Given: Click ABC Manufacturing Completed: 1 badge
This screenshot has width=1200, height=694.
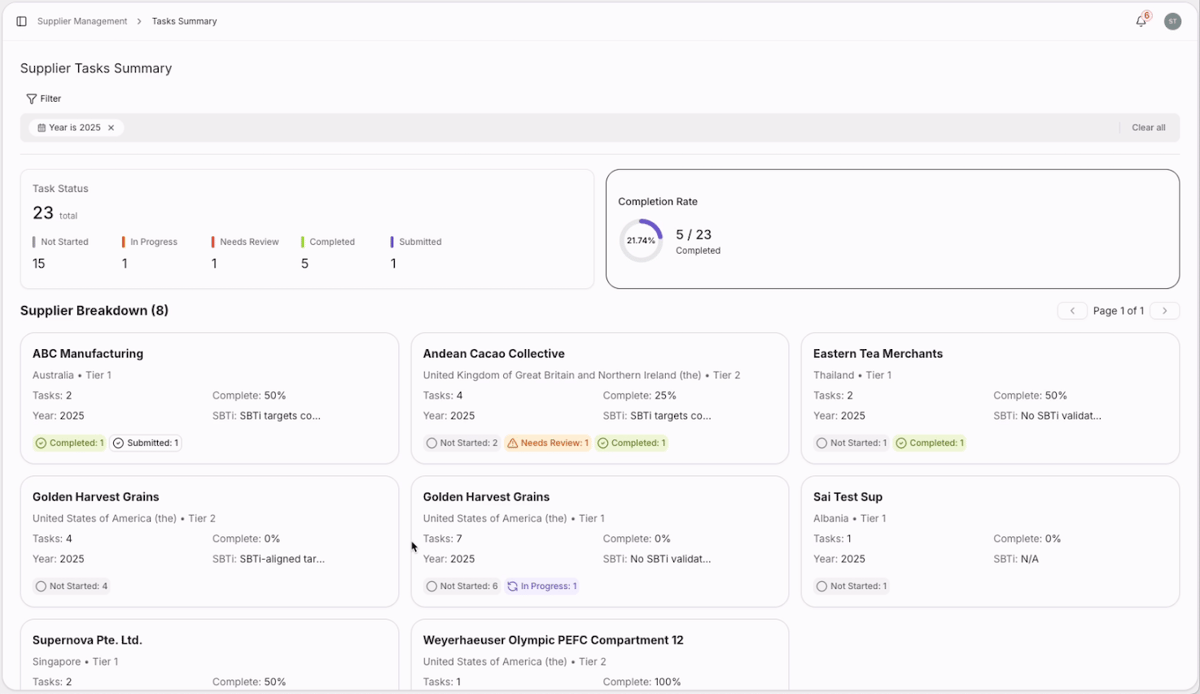Looking at the screenshot, I should point(69,443).
